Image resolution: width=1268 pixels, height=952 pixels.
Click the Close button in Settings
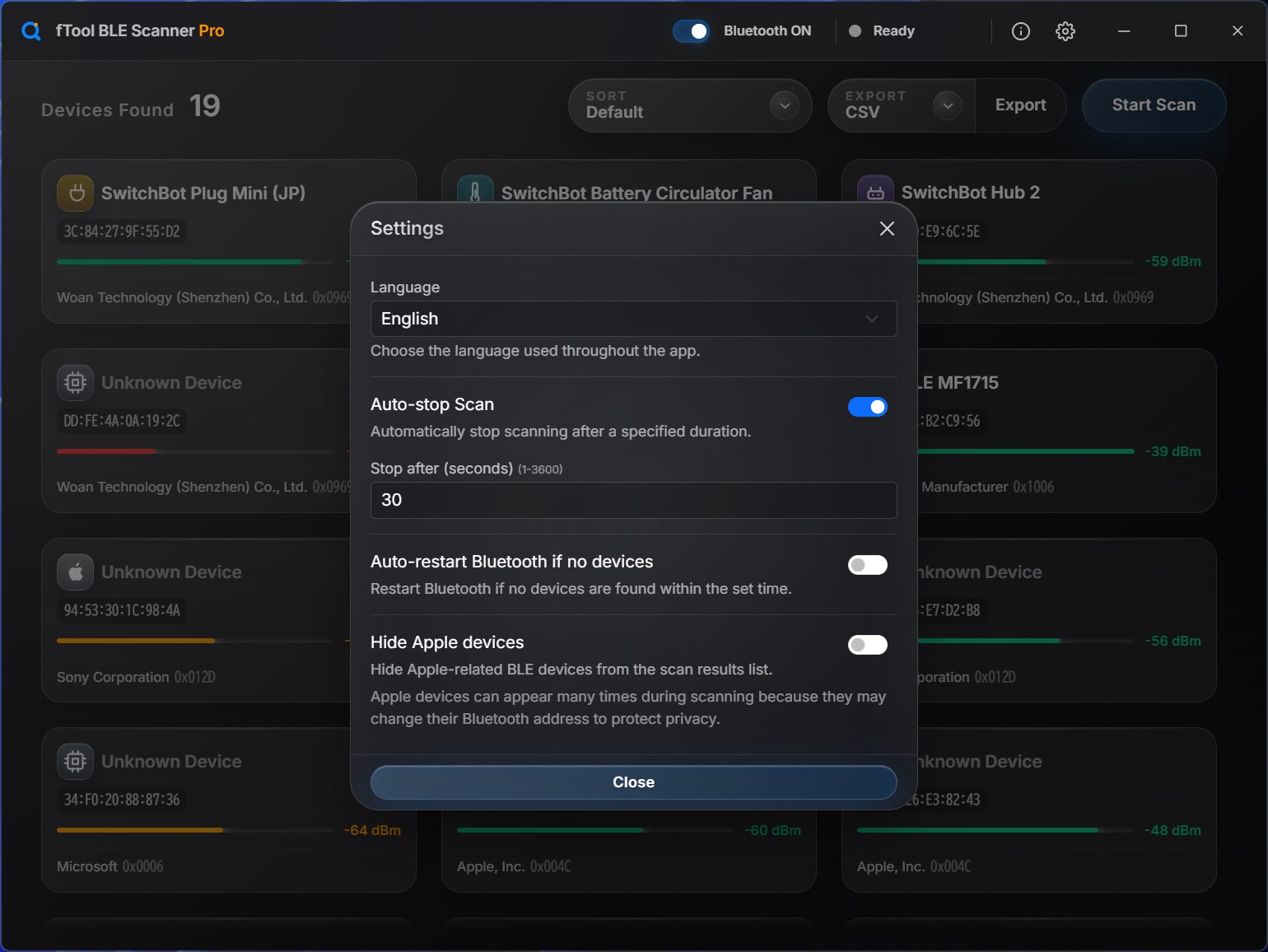click(633, 782)
